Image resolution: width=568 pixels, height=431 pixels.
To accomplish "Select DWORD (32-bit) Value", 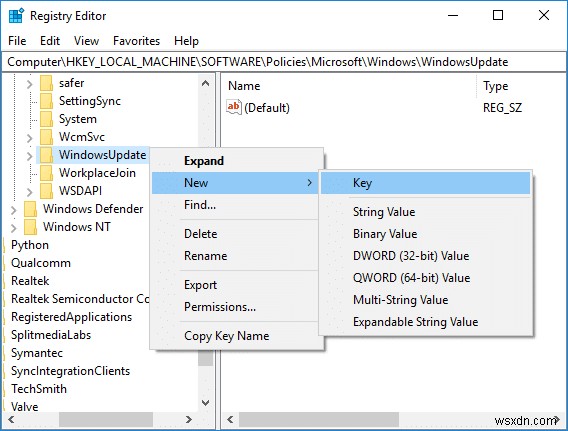I will [x=425, y=256].
